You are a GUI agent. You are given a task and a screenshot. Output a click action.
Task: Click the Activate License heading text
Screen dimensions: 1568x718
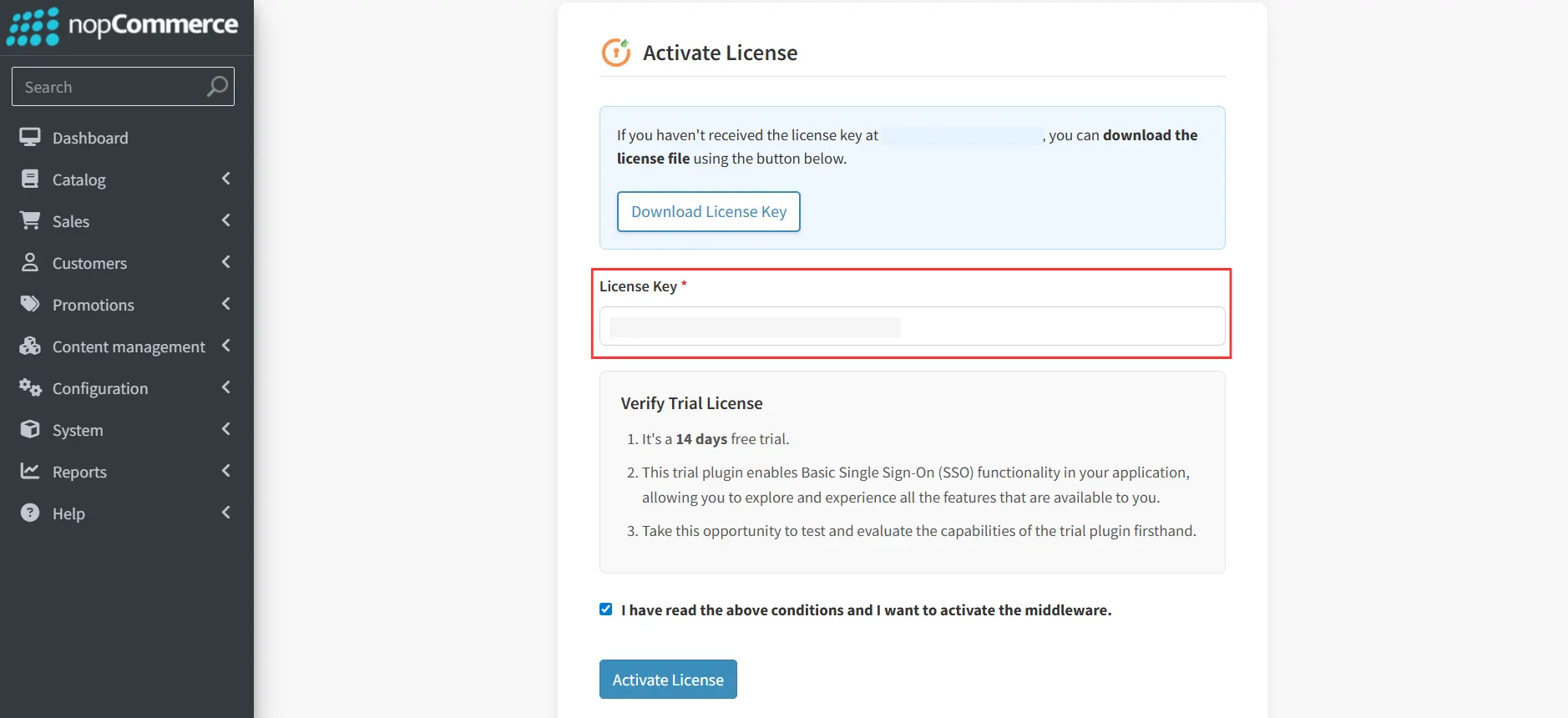[721, 53]
